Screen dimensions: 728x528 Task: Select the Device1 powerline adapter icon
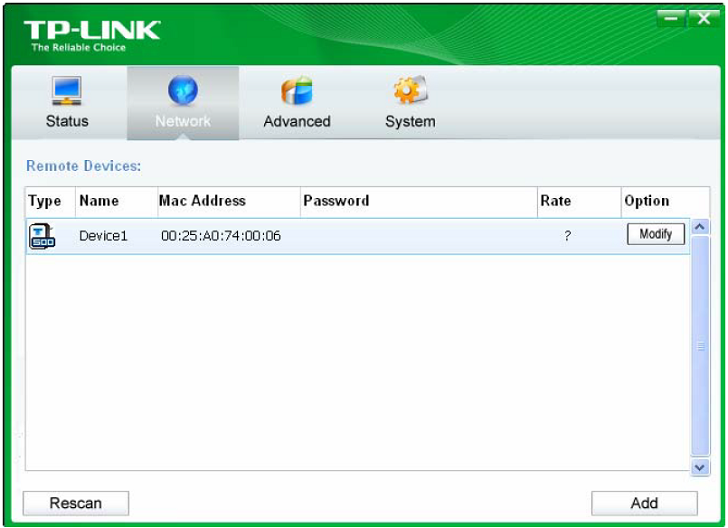coord(43,236)
